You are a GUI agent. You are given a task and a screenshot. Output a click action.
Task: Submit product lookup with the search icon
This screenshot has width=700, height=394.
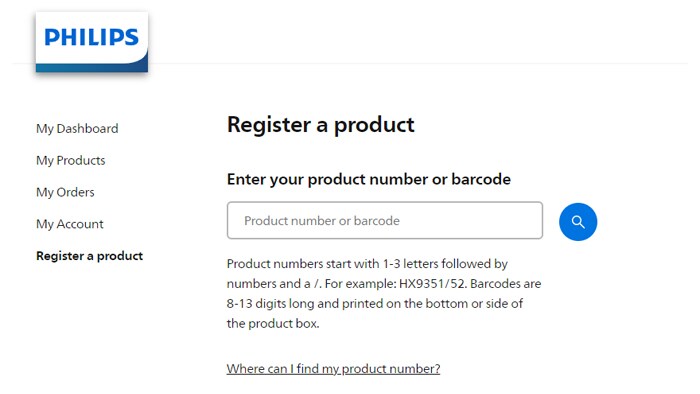point(578,222)
